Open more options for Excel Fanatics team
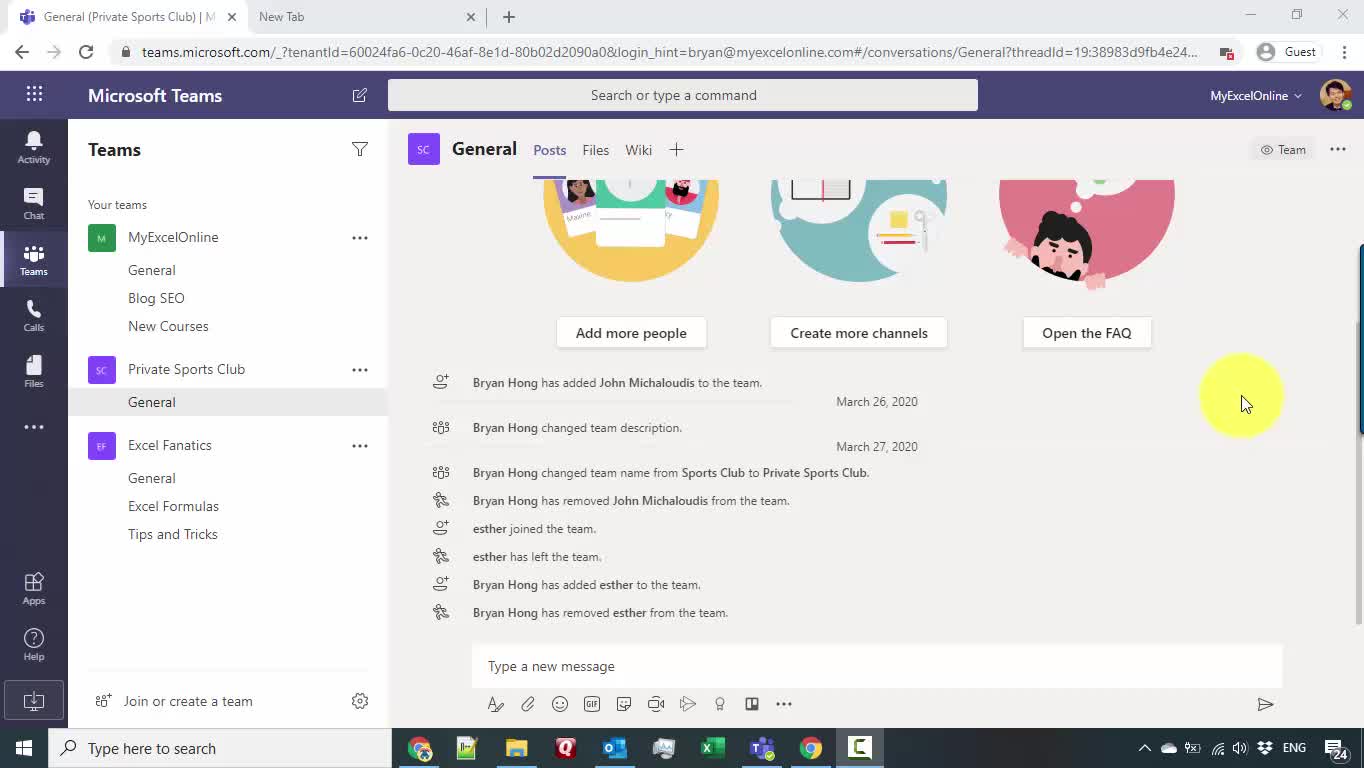1364x768 pixels. 360,446
